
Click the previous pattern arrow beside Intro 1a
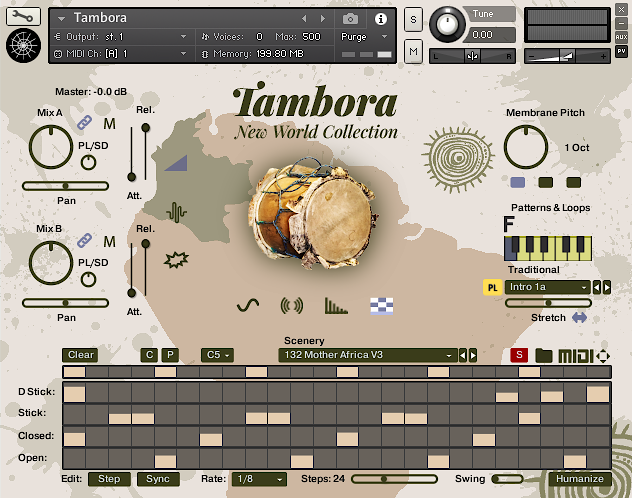(x=597, y=287)
